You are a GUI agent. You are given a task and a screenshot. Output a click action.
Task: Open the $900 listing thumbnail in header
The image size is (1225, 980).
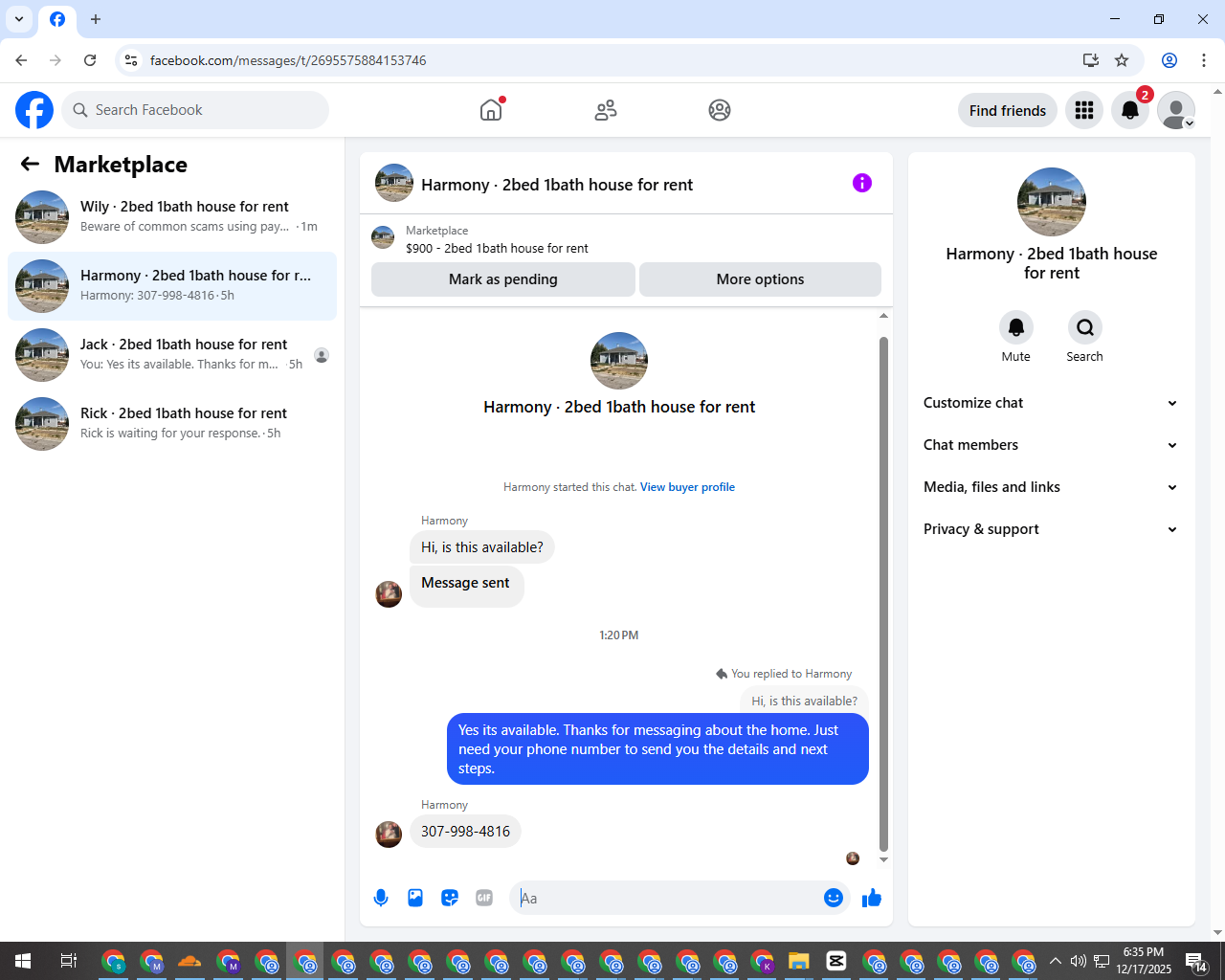point(383,237)
